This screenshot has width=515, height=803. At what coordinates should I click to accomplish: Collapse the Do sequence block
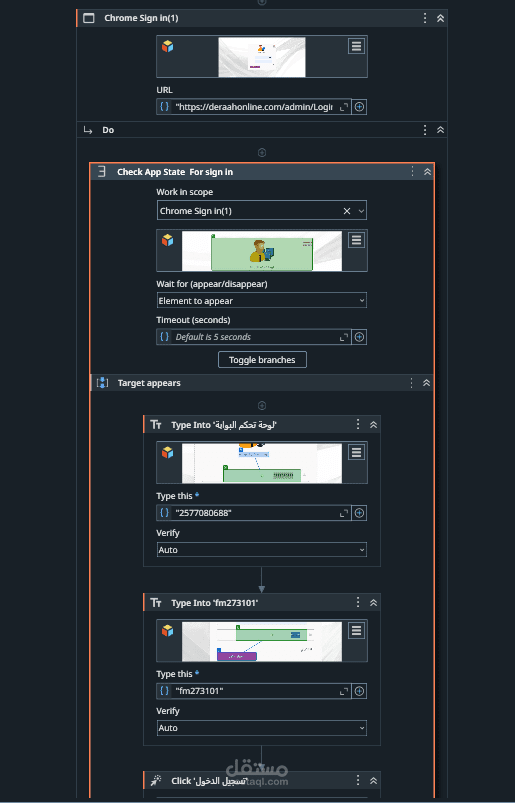[x=440, y=130]
